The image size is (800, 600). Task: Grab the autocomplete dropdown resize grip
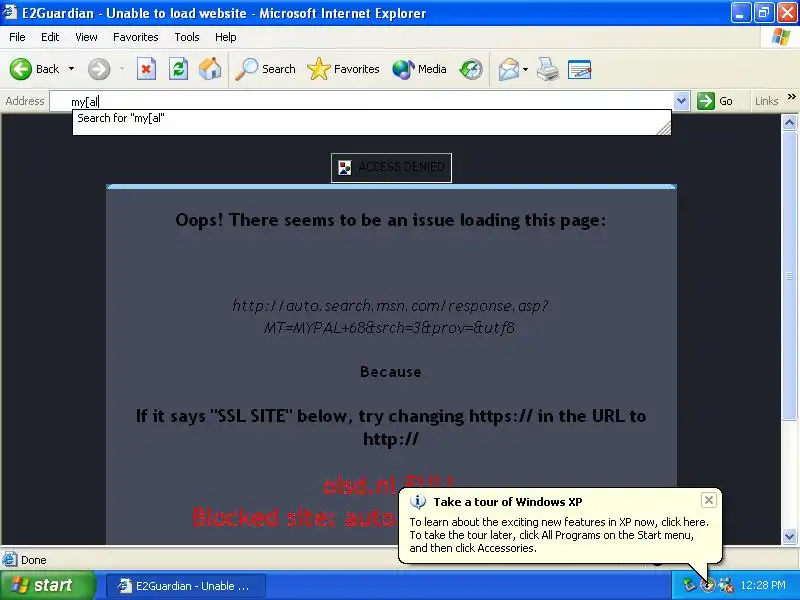click(x=664, y=128)
